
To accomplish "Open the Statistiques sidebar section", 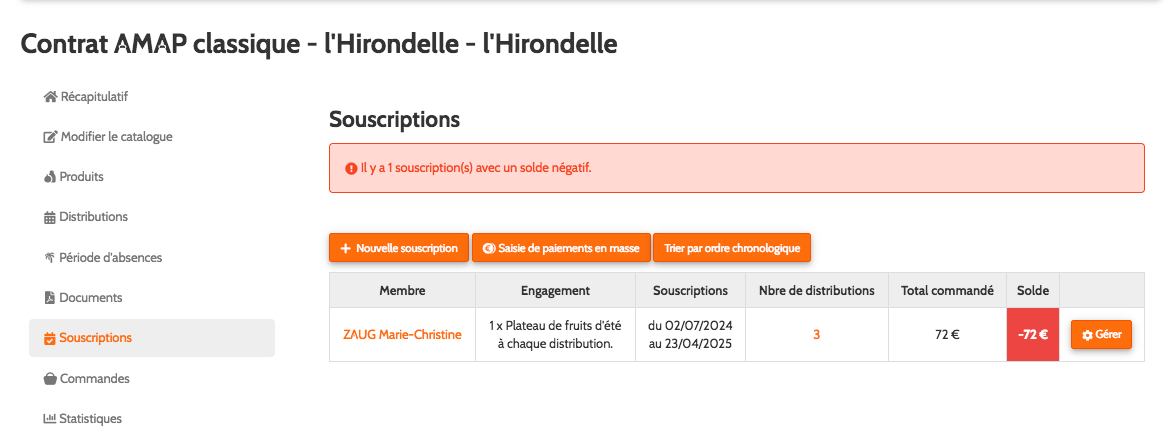I will pos(96,419).
